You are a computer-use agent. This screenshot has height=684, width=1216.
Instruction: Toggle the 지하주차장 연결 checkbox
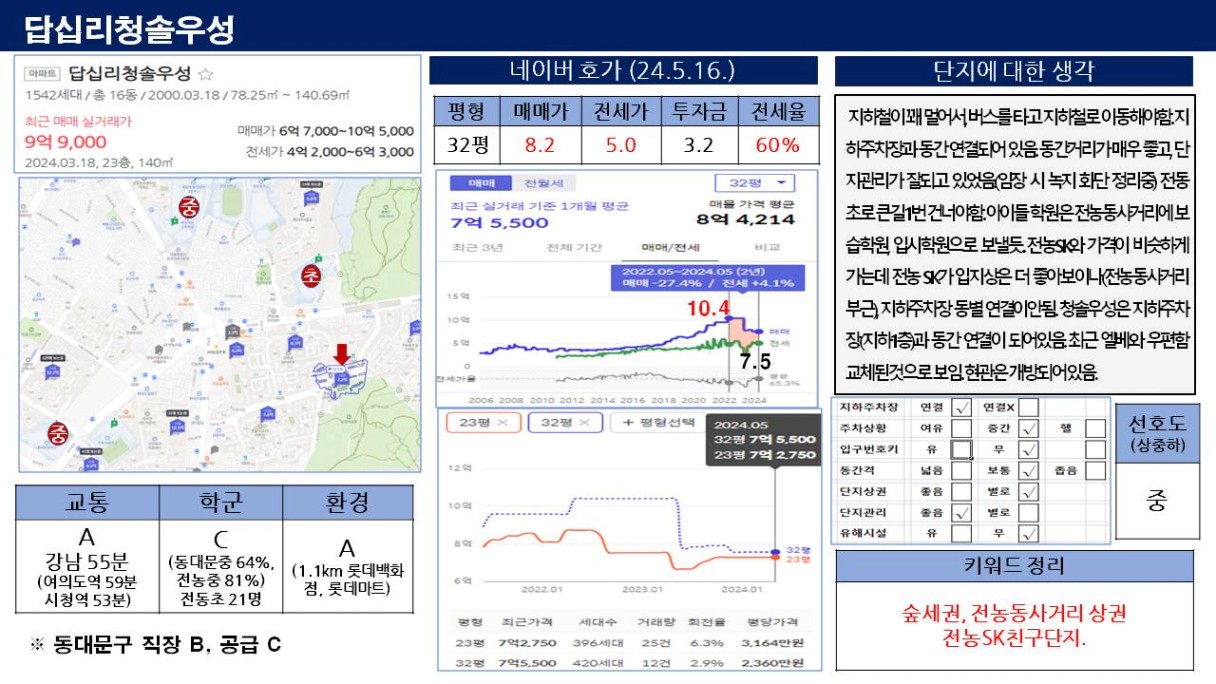pos(962,408)
